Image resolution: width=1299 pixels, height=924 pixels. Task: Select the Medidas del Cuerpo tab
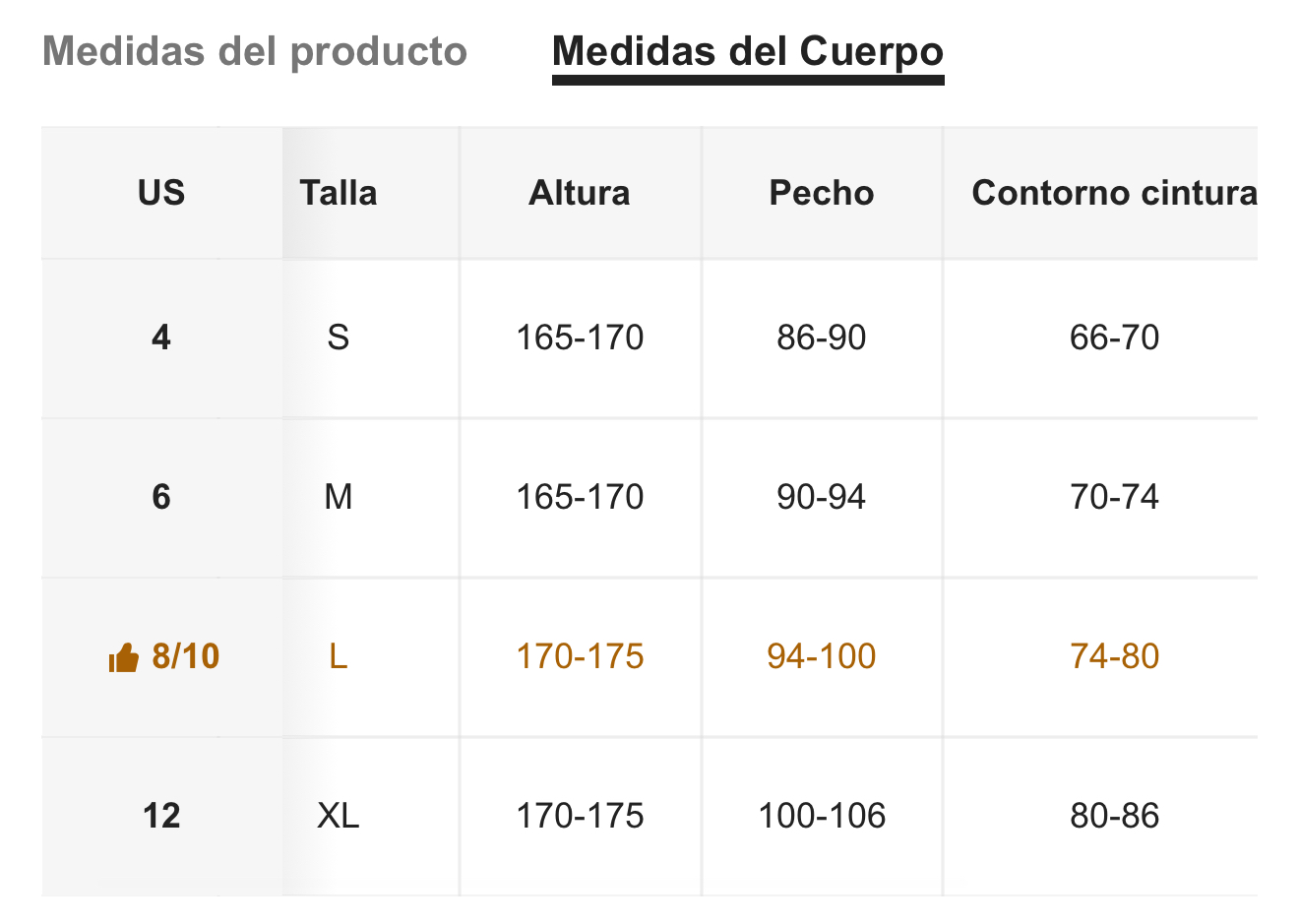(748, 52)
